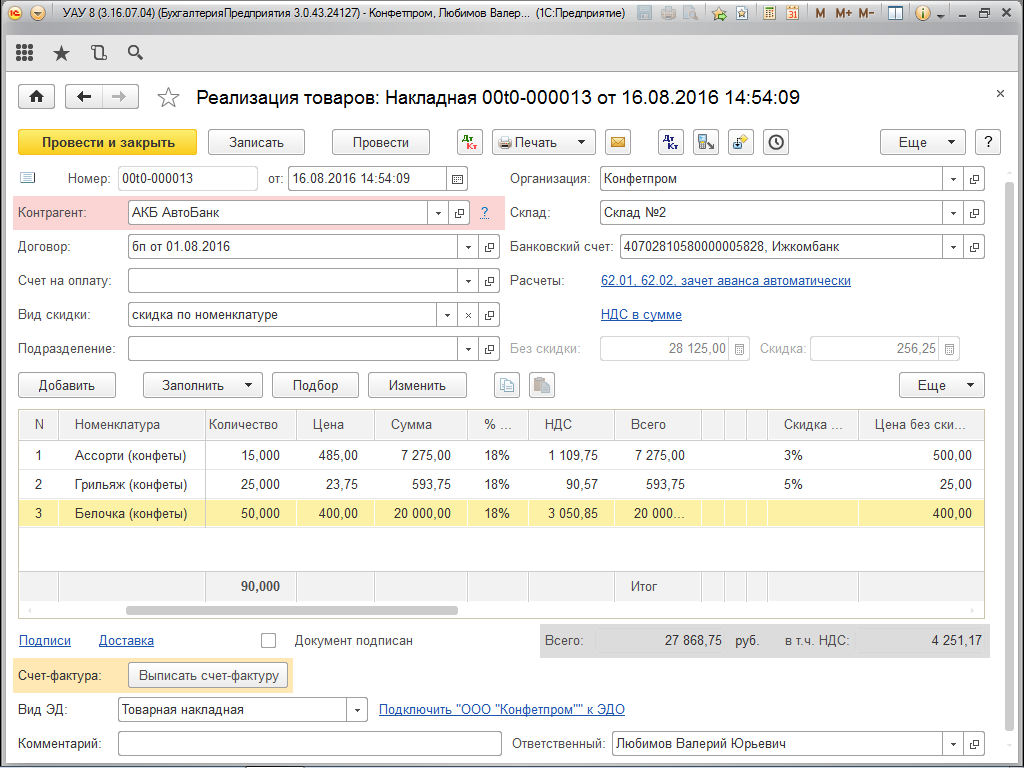Open the Заполнить dropdown button
This screenshot has height=768, width=1024.
pyautogui.click(x=203, y=385)
